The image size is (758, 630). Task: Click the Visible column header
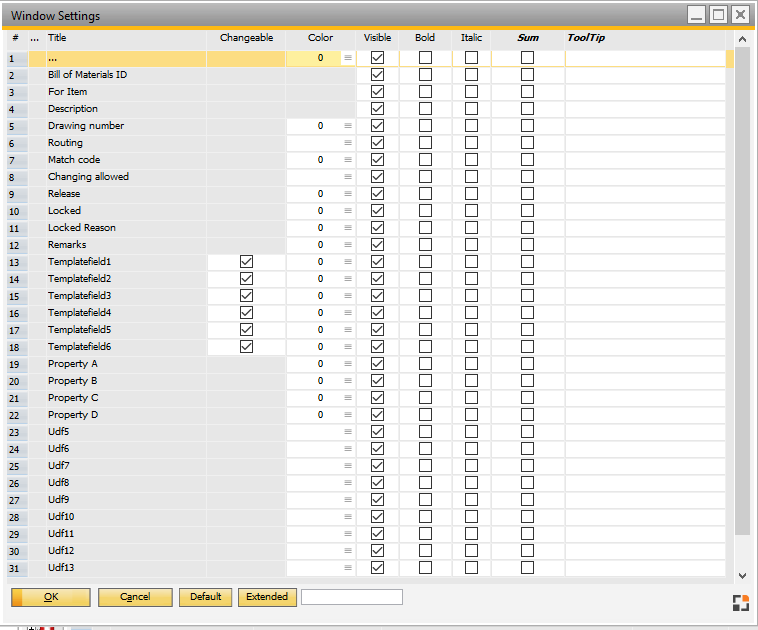377,38
